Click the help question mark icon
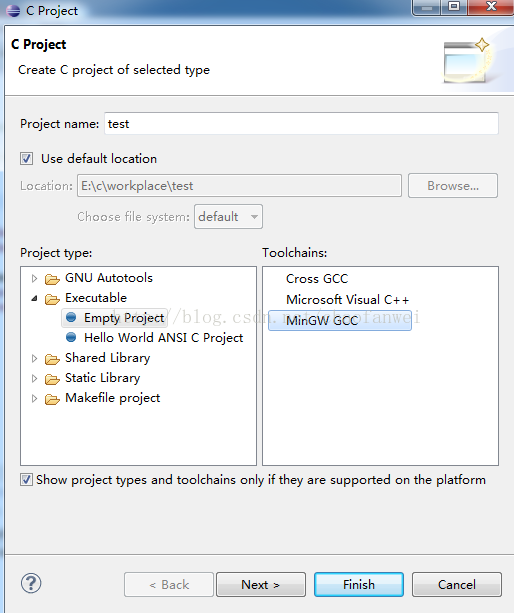 tap(31, 583)
